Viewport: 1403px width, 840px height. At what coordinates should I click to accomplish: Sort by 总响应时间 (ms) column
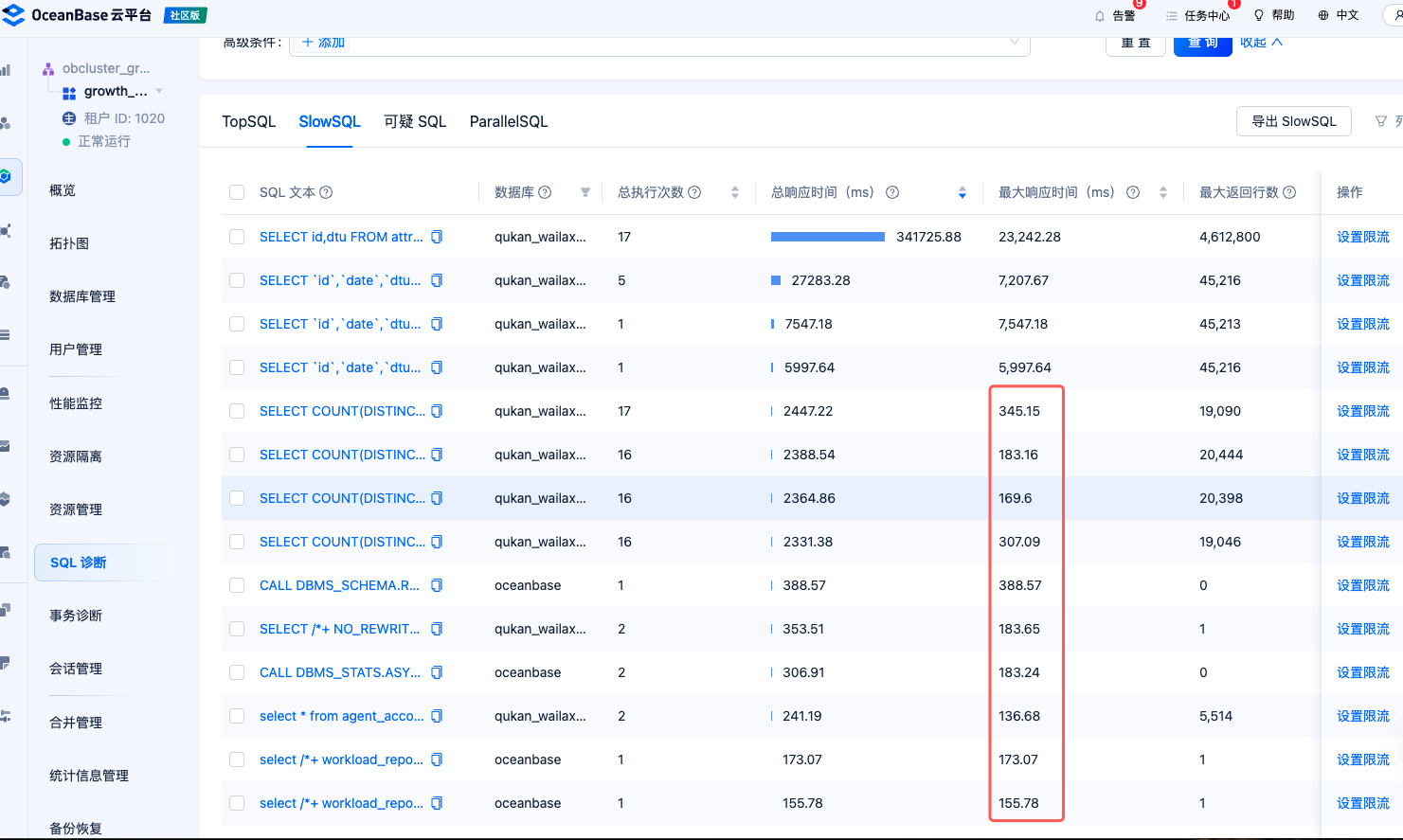(962, 192)
